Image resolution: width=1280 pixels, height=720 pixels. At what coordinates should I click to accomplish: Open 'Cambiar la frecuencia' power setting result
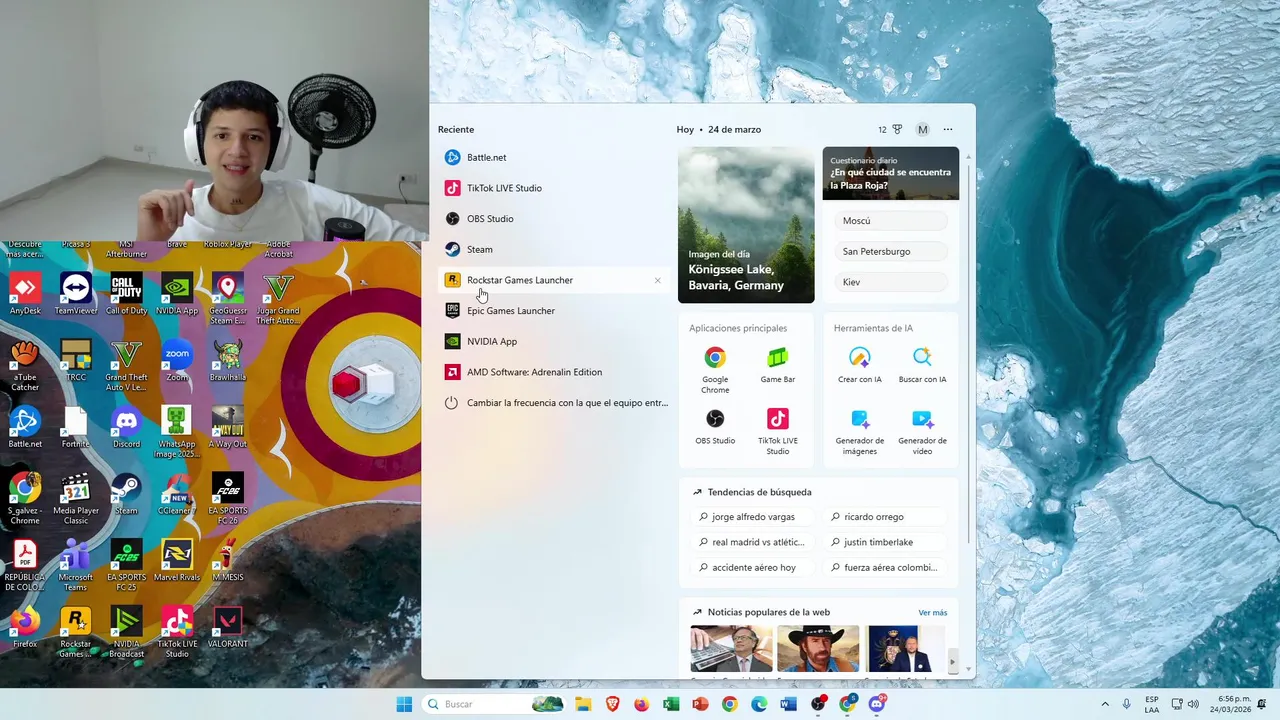(555, 403)
